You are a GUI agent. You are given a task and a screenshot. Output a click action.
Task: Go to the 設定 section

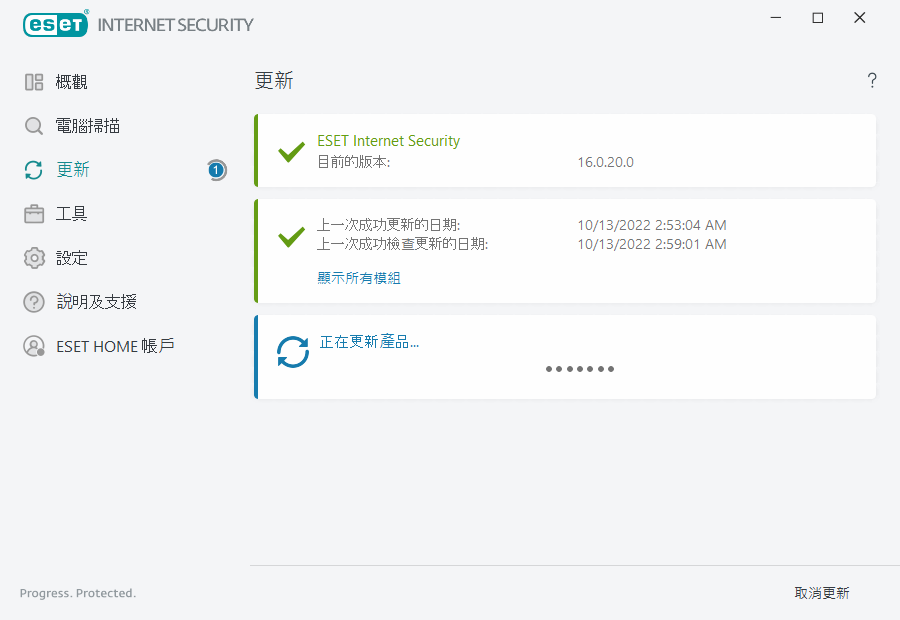pos(72,258)
